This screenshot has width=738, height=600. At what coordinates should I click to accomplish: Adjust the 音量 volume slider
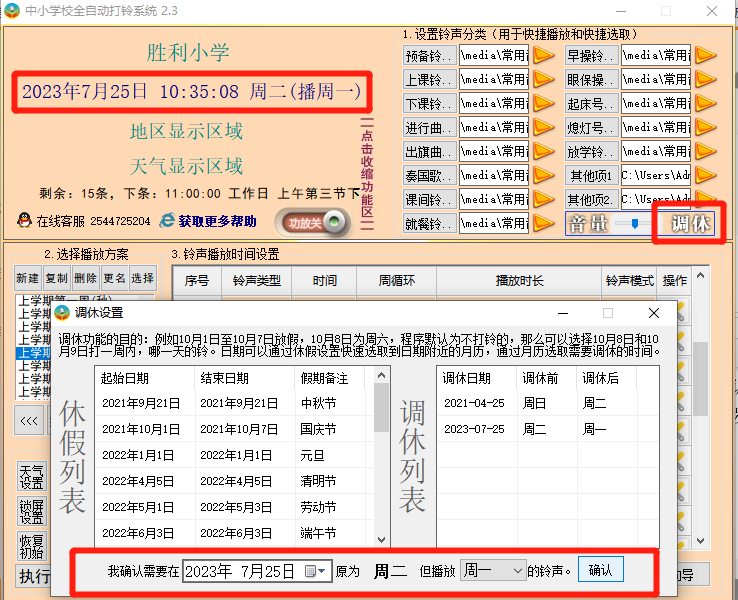(632, 224)
